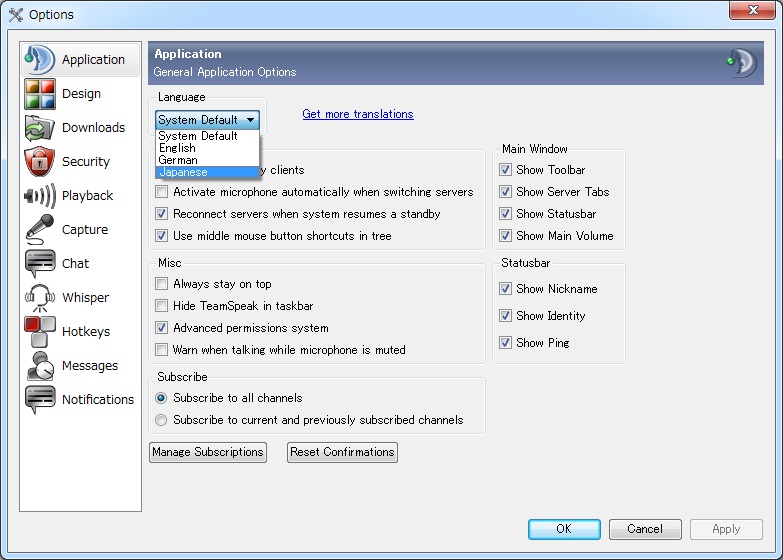Open Capture microphone icon
Image resolution: width=783 pixels, height=560 pixels.
coord(40,229)
